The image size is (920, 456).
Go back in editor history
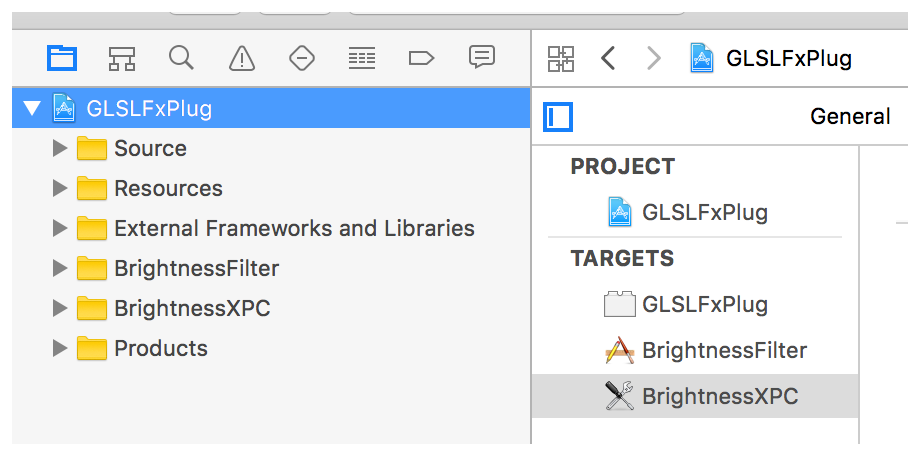[x=608, y=58]
